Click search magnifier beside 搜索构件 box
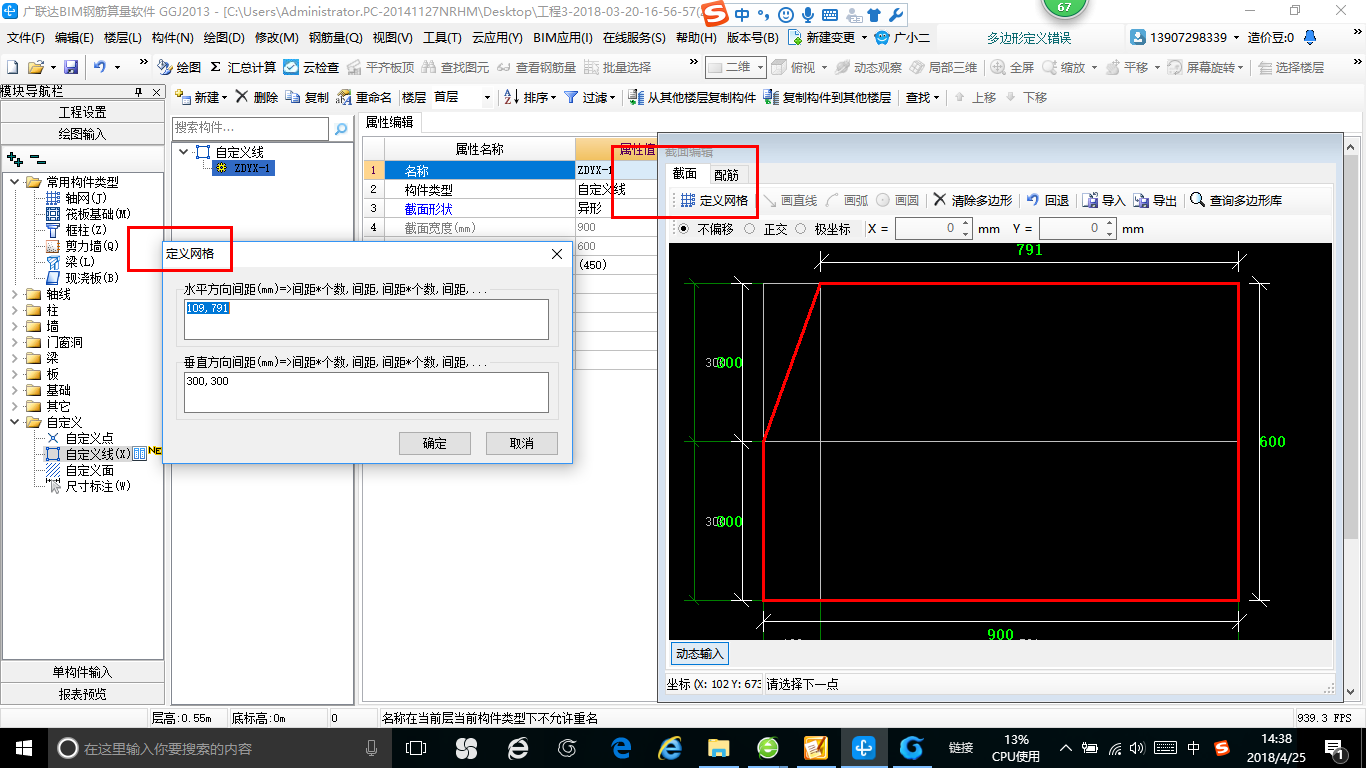This screenshot has height=768, width=1366. [x=340, y=128]
